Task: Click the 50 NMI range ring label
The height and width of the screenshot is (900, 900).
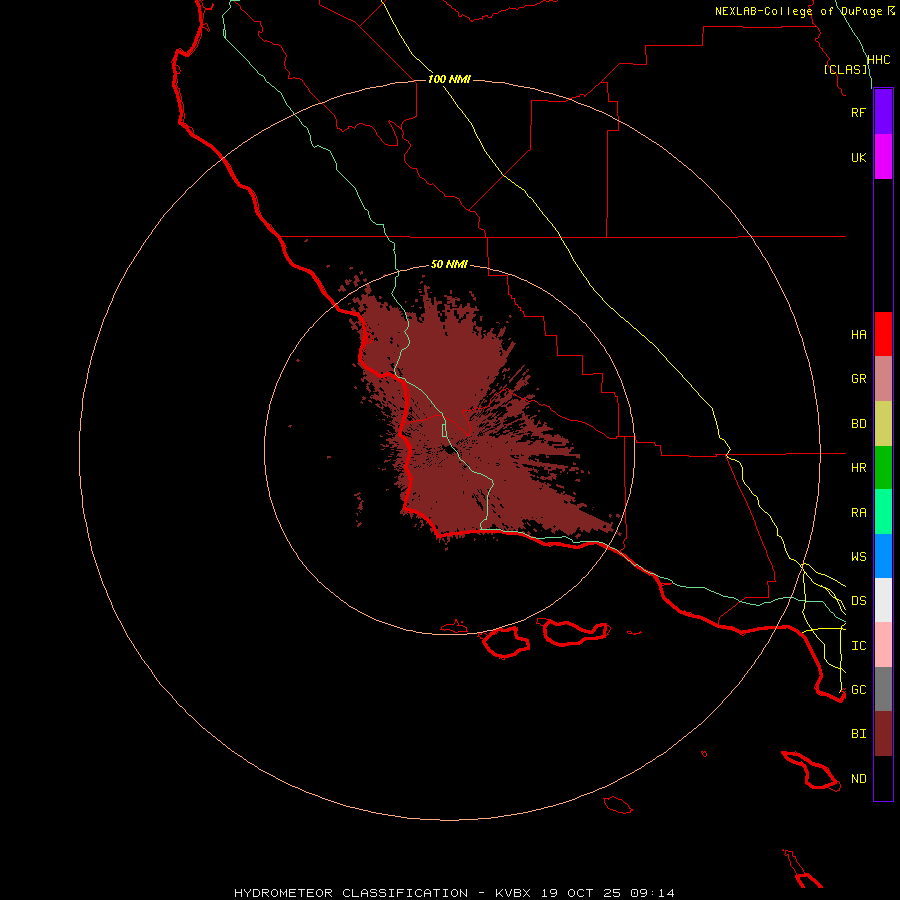Action: pos(449,264)
